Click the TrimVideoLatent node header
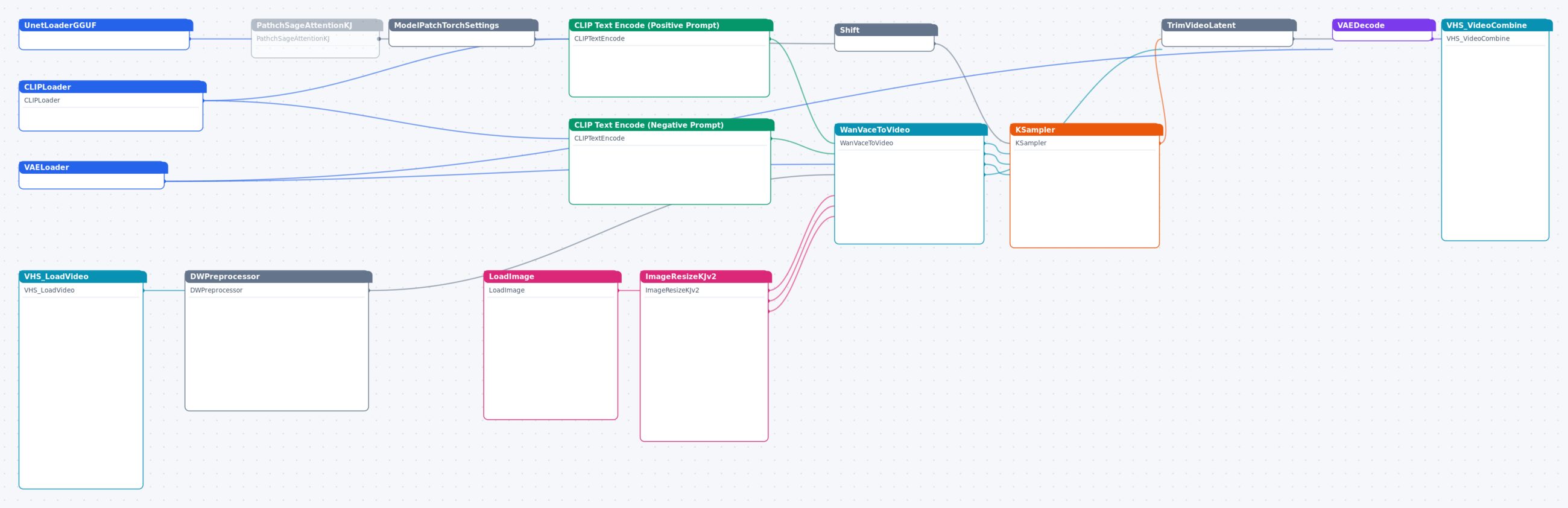This screenshot has width=1568, height=508. pos(1228,25)
